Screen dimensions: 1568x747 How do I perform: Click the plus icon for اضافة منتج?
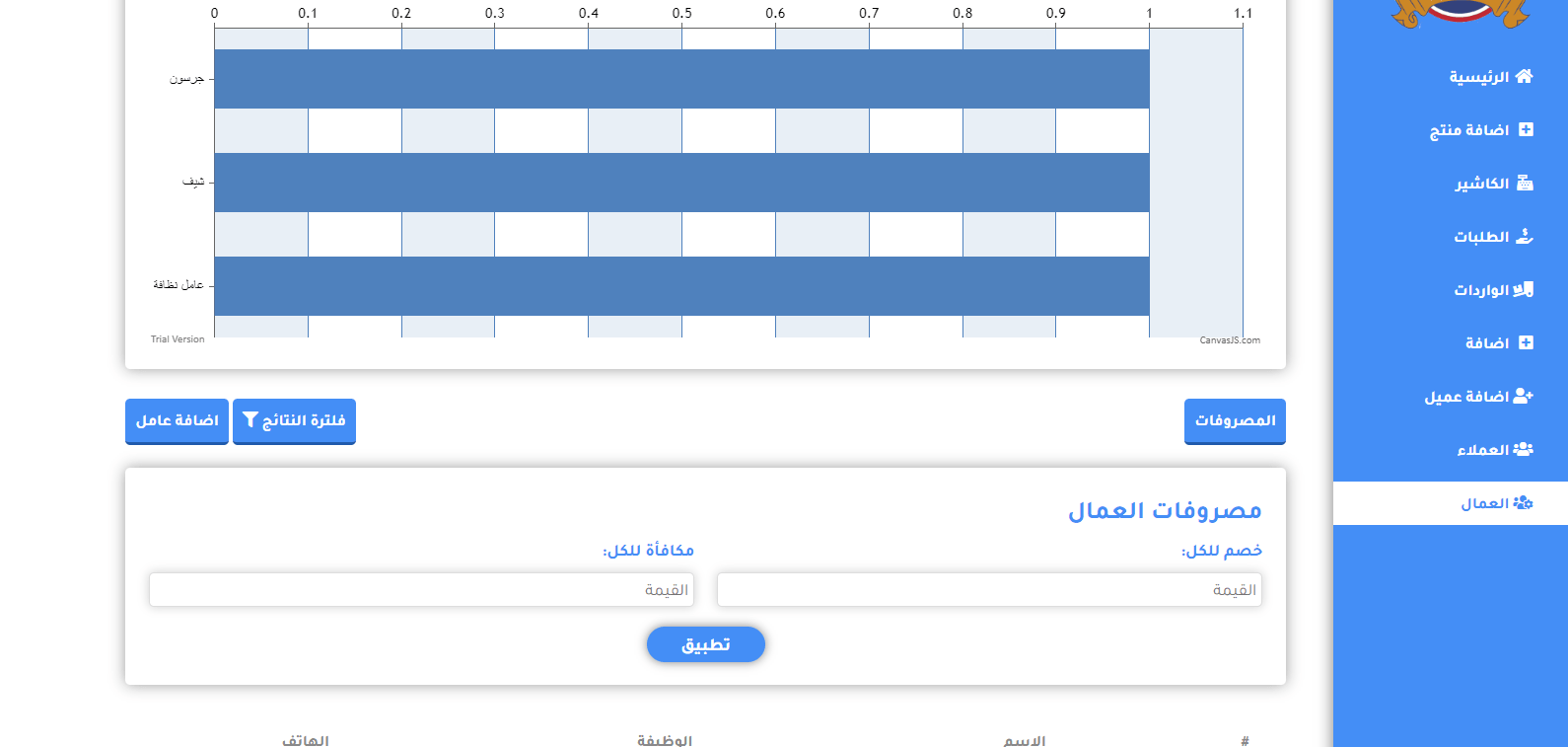[1526, 130]
